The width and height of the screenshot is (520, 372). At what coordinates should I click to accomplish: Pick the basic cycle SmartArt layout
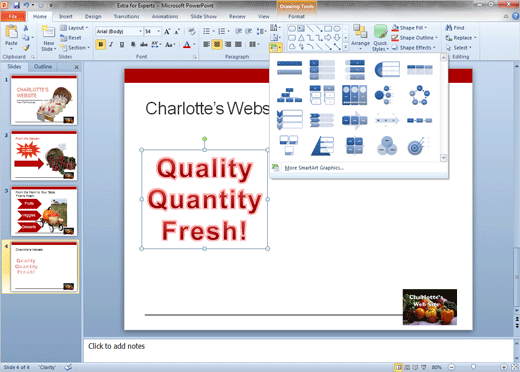[x=419, y=95]
